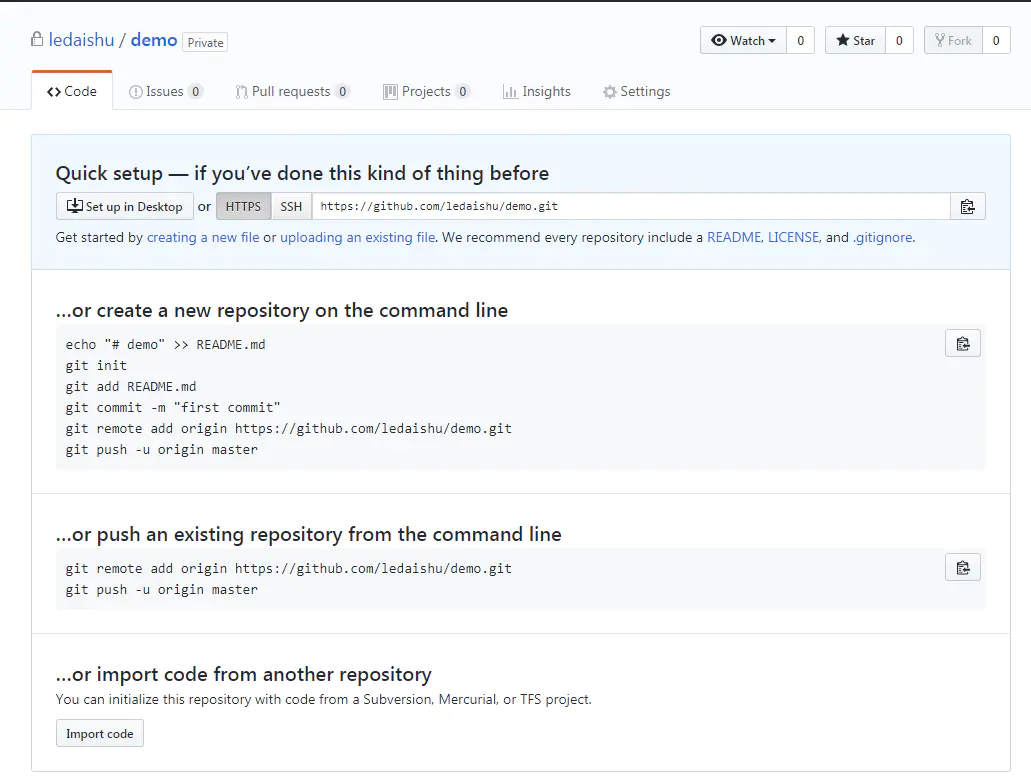Image resolution: width=1031 pixels, height=780 pixels.
Task: Copy the new repository command block
Action: pyautogui.click(x=962, y=344)
